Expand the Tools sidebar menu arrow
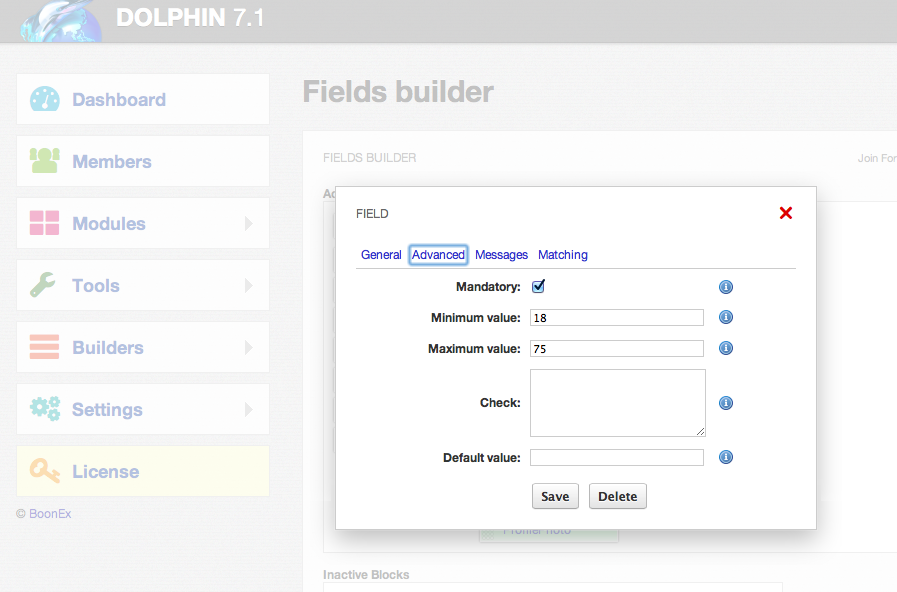 248,286
